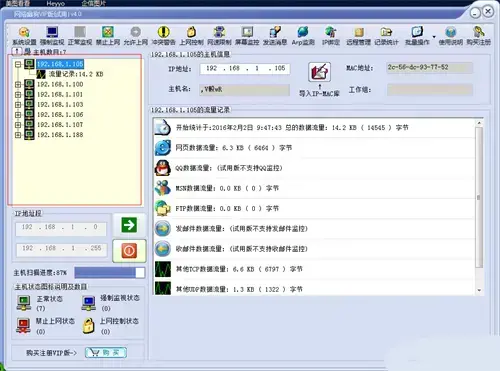500x371 pixels.
Task: Click traffic list scrollbar down arrow
Action: pos(479,290)
